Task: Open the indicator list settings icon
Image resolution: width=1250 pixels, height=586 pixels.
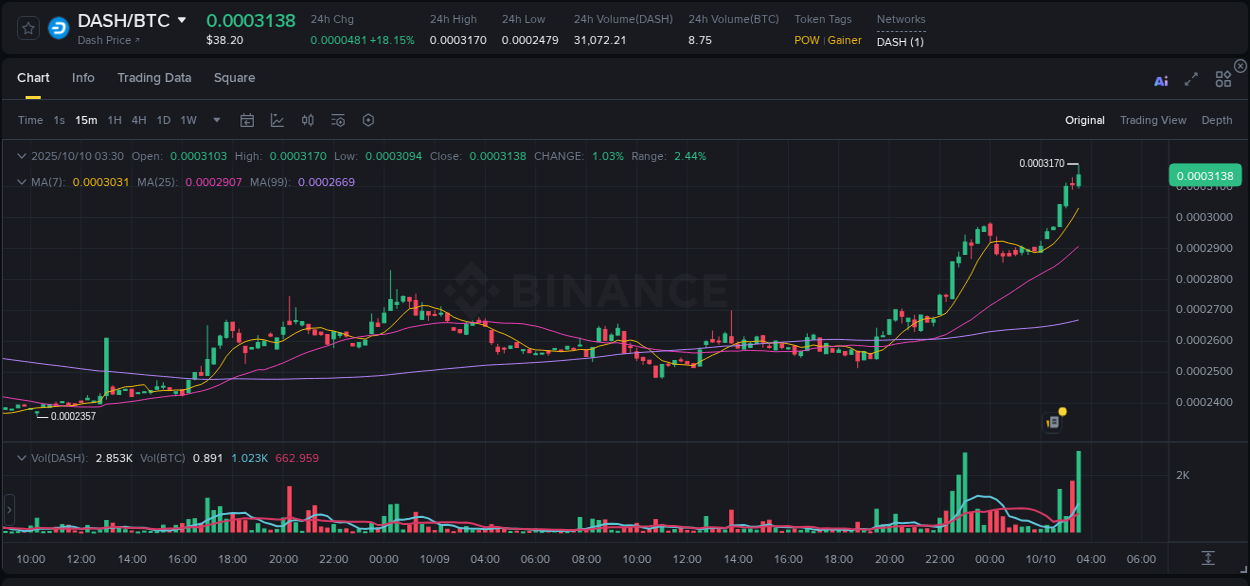Action: (x=338, y=120)
